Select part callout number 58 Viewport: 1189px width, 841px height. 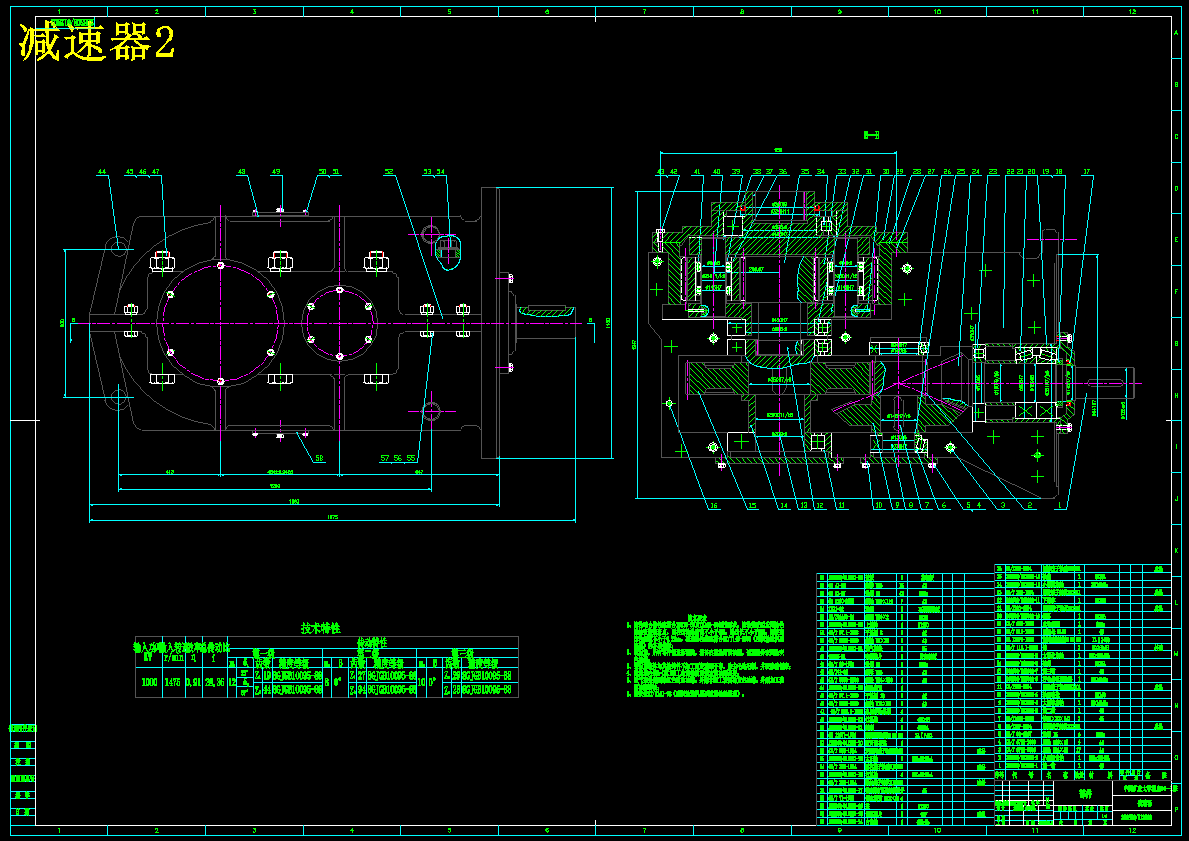click(319, 458)
